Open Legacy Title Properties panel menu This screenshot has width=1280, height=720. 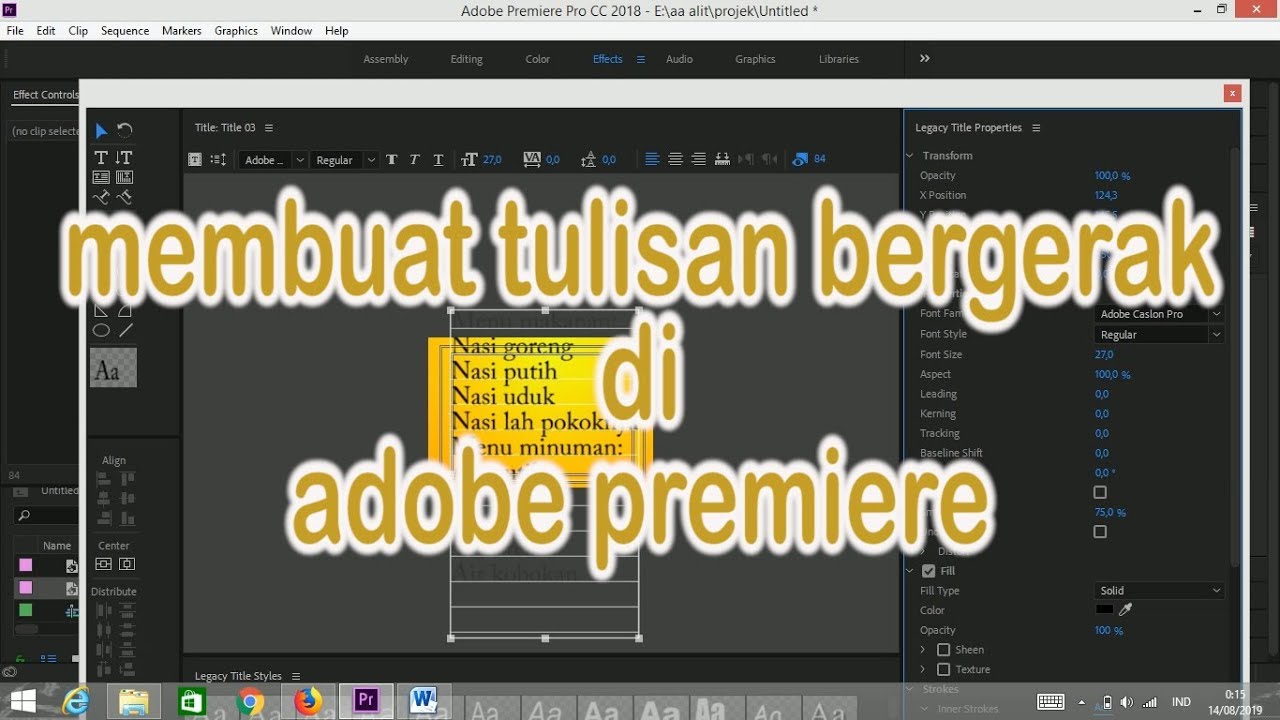point(1036,128)
